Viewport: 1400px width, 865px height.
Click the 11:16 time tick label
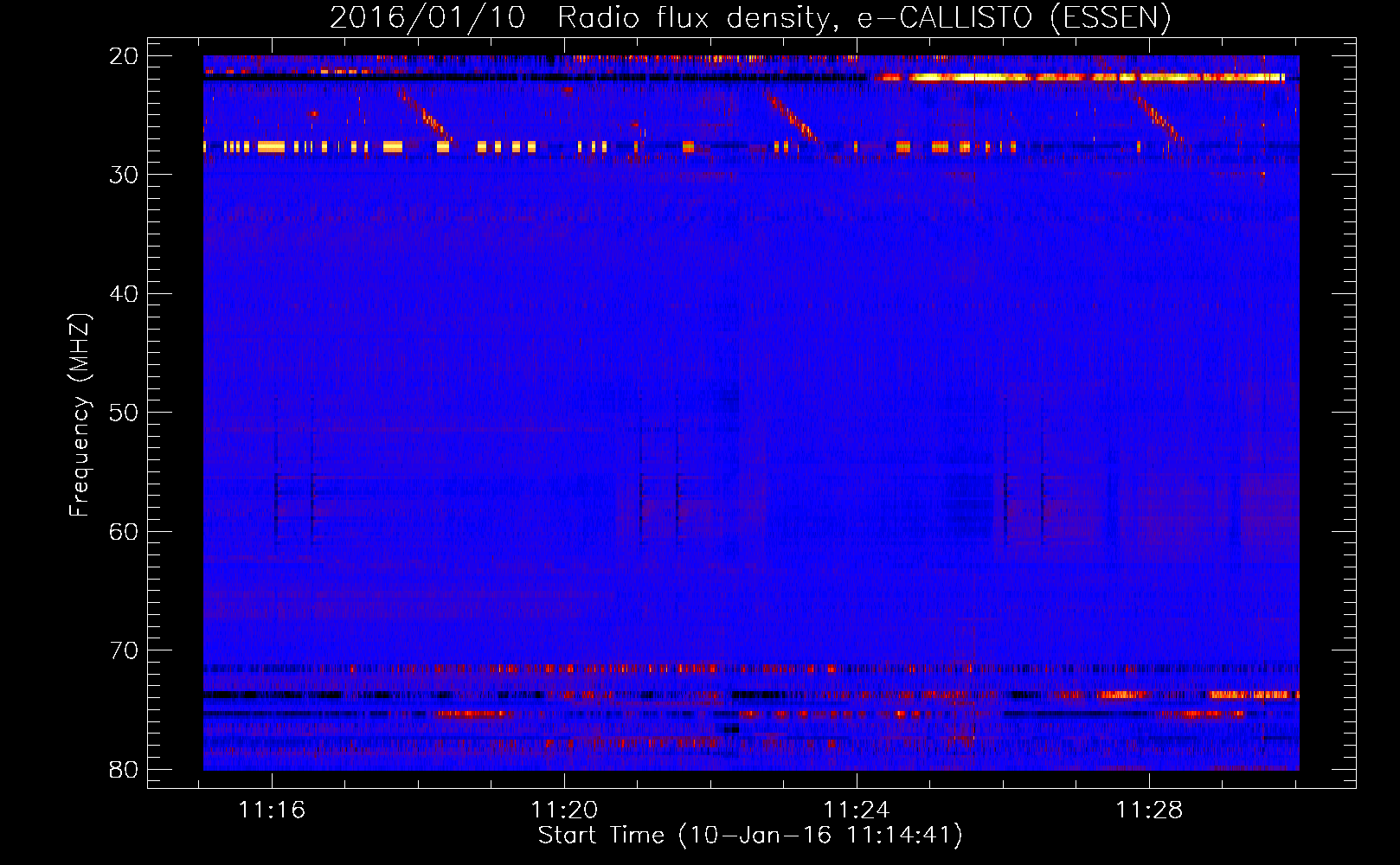272,811
